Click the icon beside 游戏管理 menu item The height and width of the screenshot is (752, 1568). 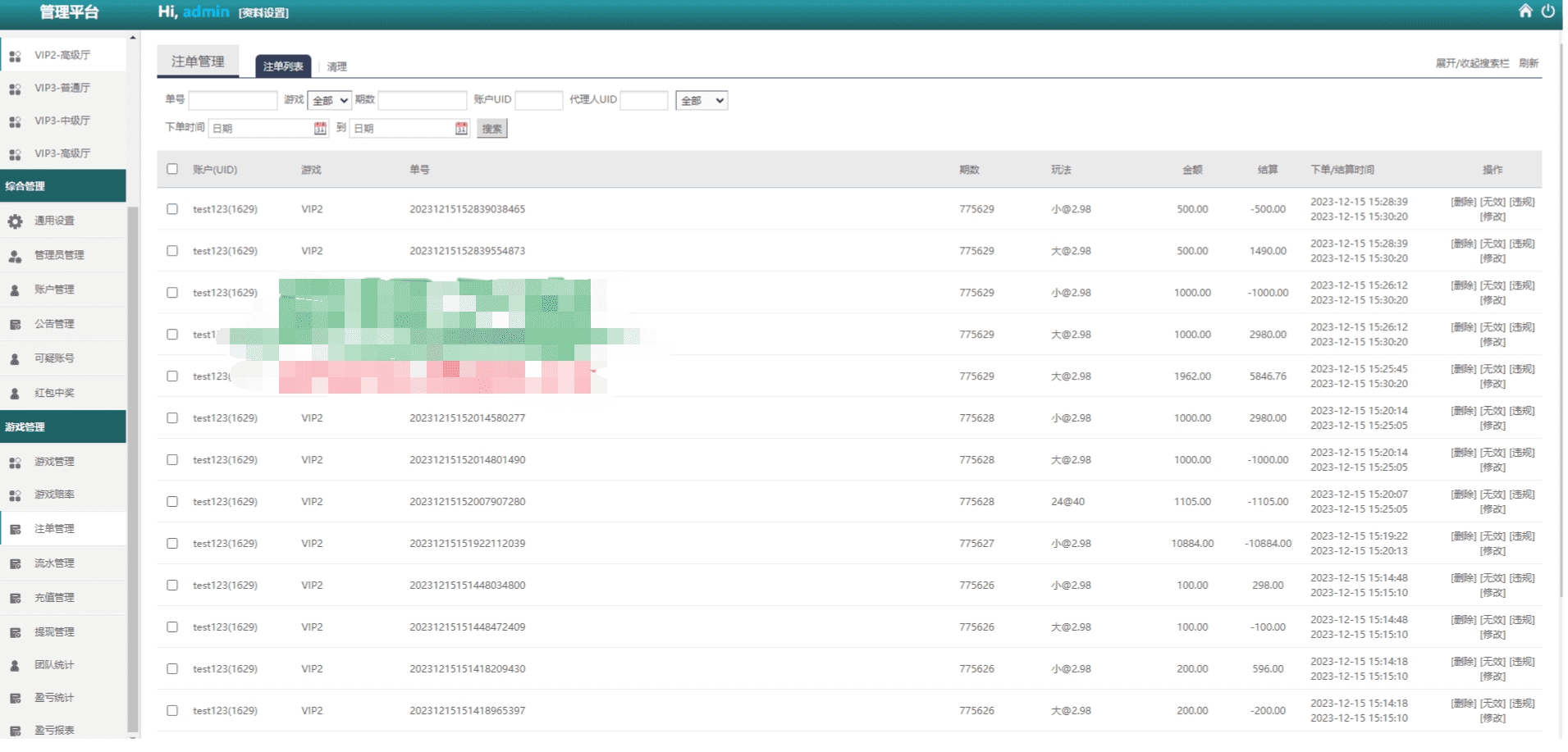pos(15,463)
